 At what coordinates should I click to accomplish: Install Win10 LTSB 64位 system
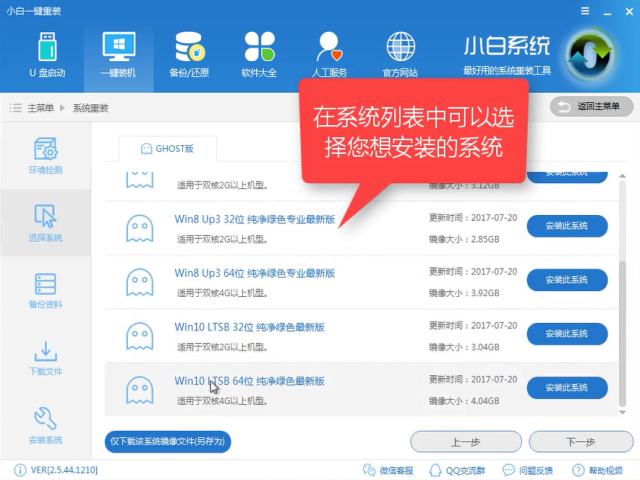567,388
